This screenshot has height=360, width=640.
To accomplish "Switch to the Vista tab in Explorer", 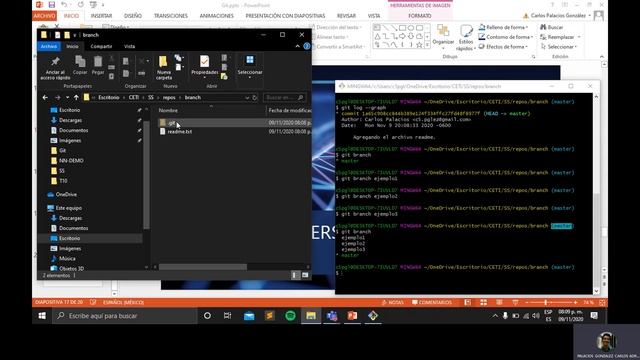I will click(129, 47).
